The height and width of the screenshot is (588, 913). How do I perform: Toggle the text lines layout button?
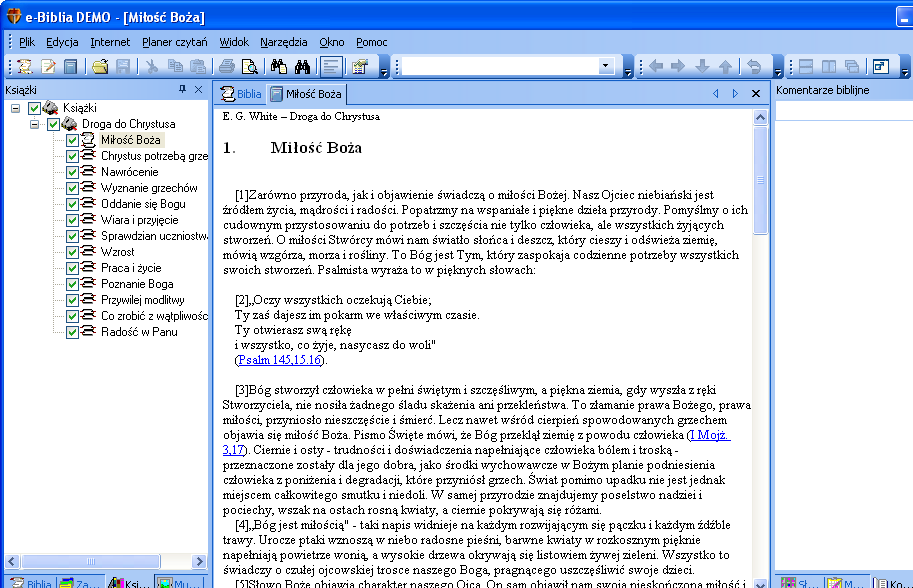tap(331, 67)
